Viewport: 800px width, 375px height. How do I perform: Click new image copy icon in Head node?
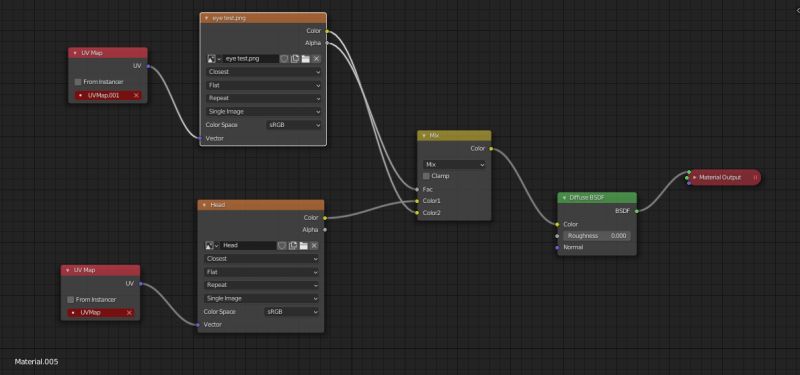tap(293, 245)
